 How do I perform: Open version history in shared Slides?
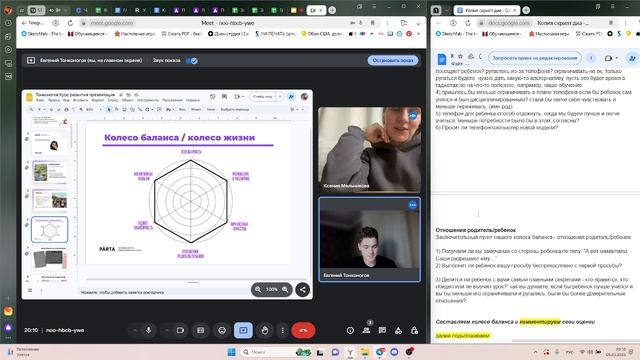pyautogui.click(x=213, y=96)
